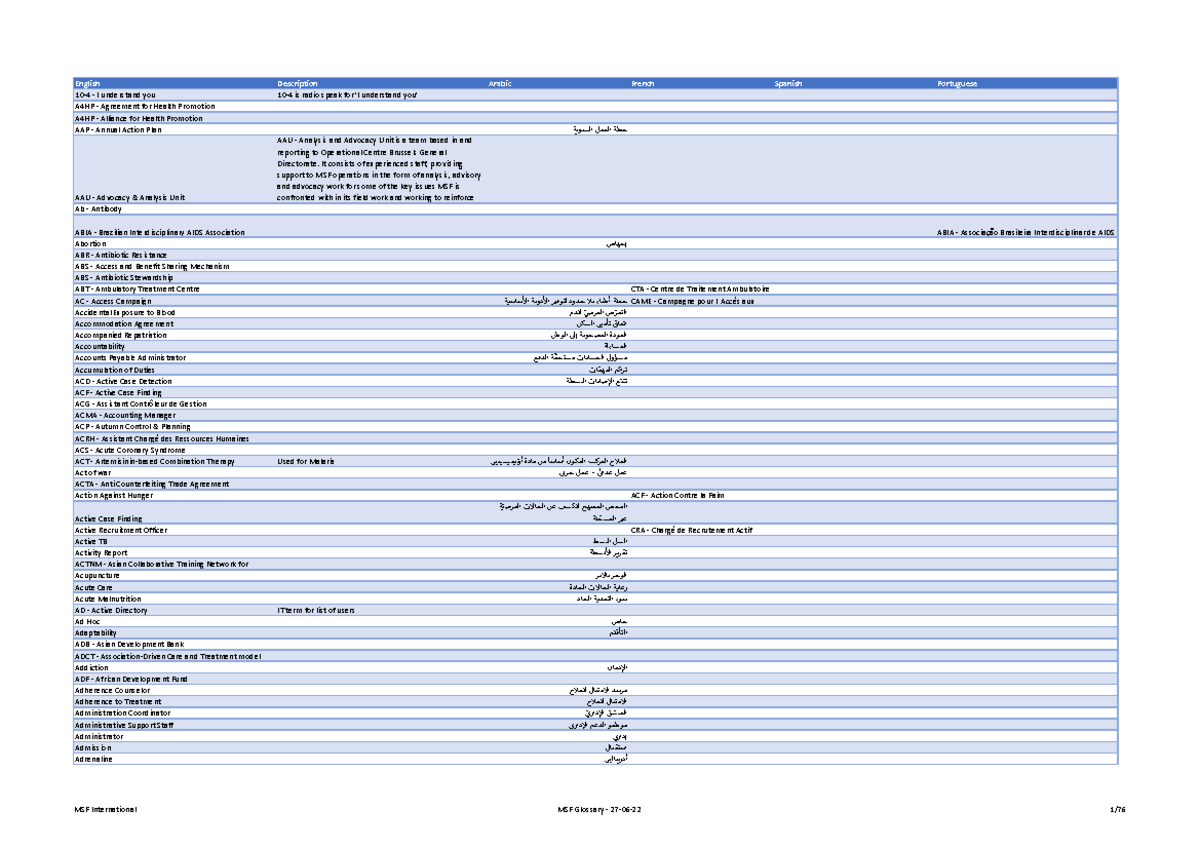The height and width of the screenshot is (849, 1200).
Task: Click the 'MSF International' footer text
Action: click(x=106, y=808)
